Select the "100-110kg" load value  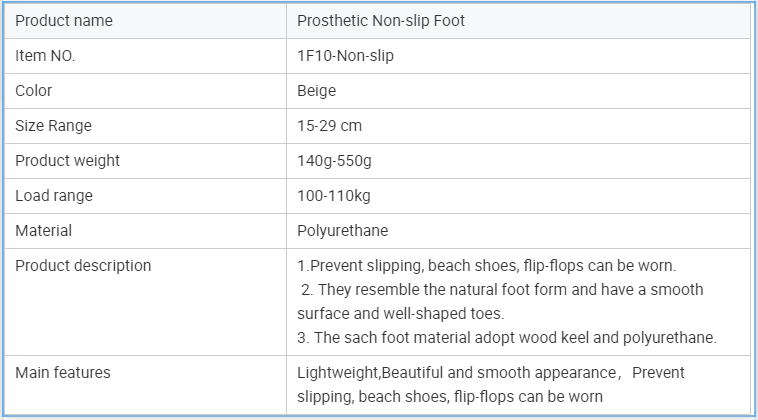[x=334, y=196]
